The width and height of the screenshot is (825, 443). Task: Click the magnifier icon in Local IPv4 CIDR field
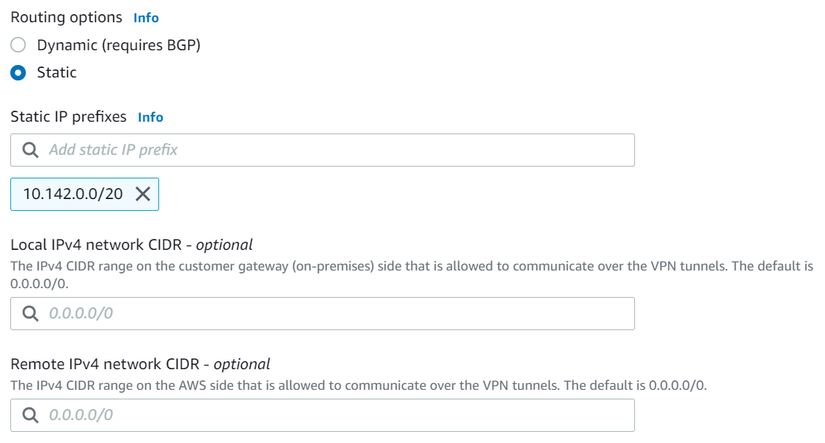coord(30,314)
